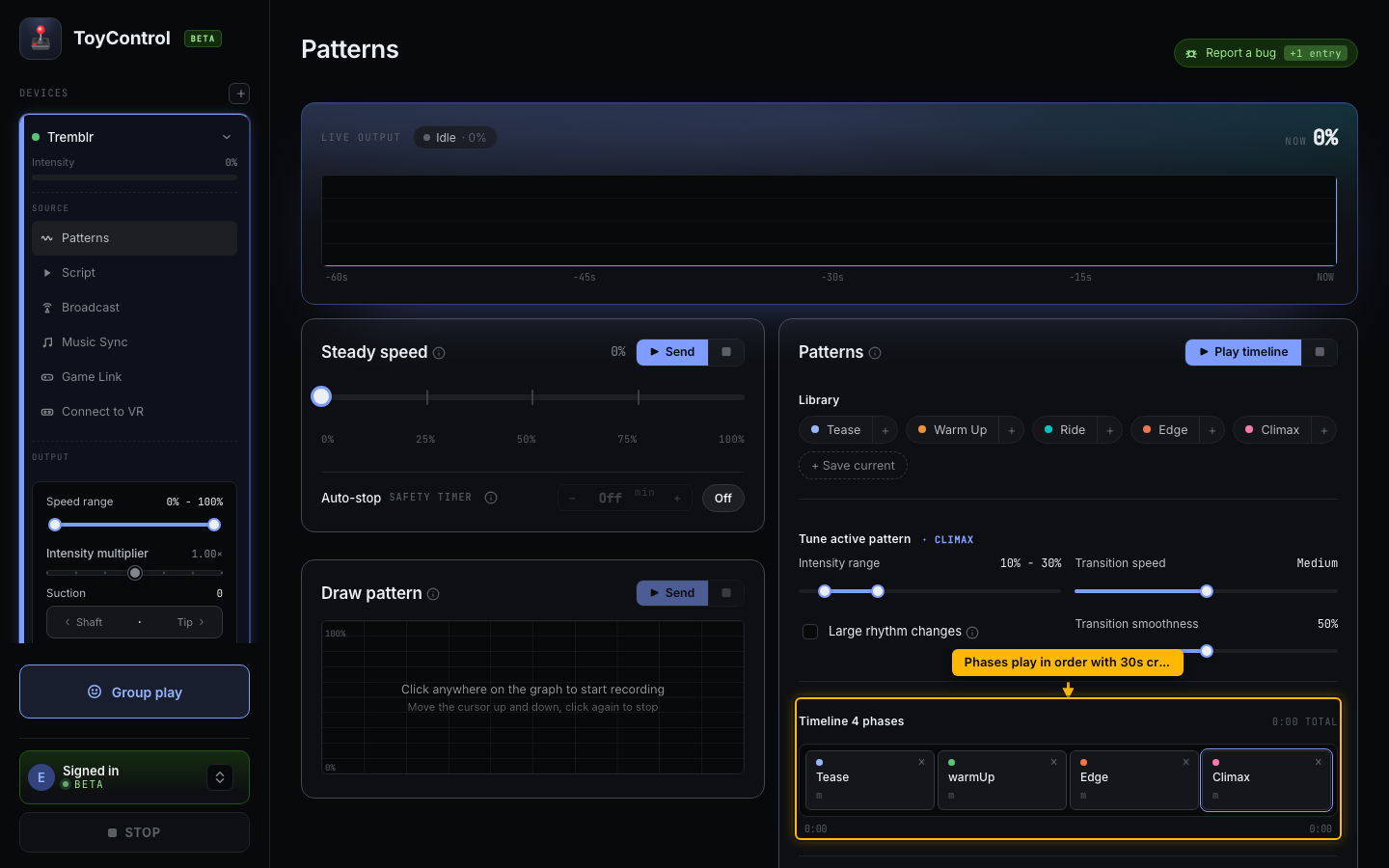Add Warm Up to timeline

click(x=1011, y=430)
